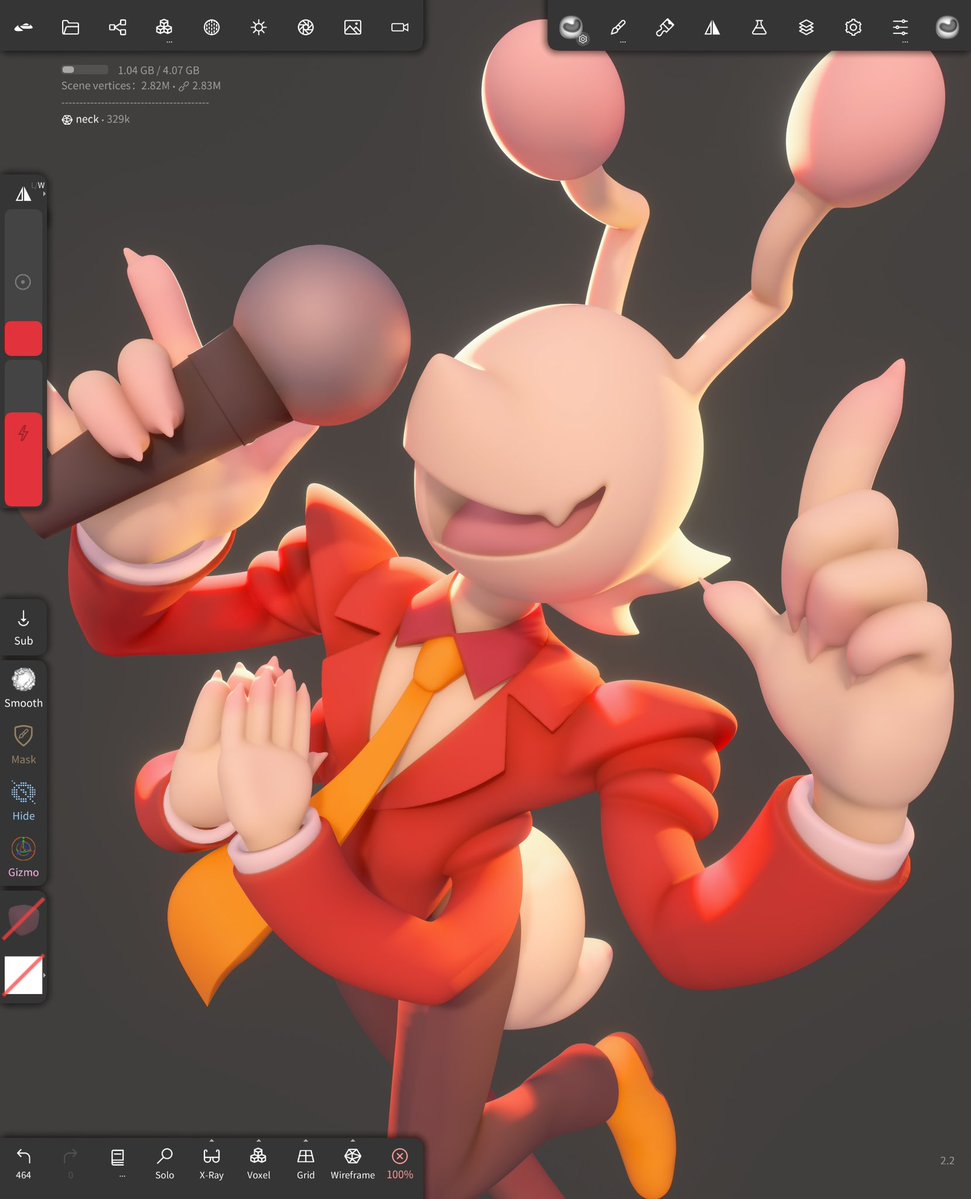
Task: Toggle Solo mode
Action: [164, 1163]
